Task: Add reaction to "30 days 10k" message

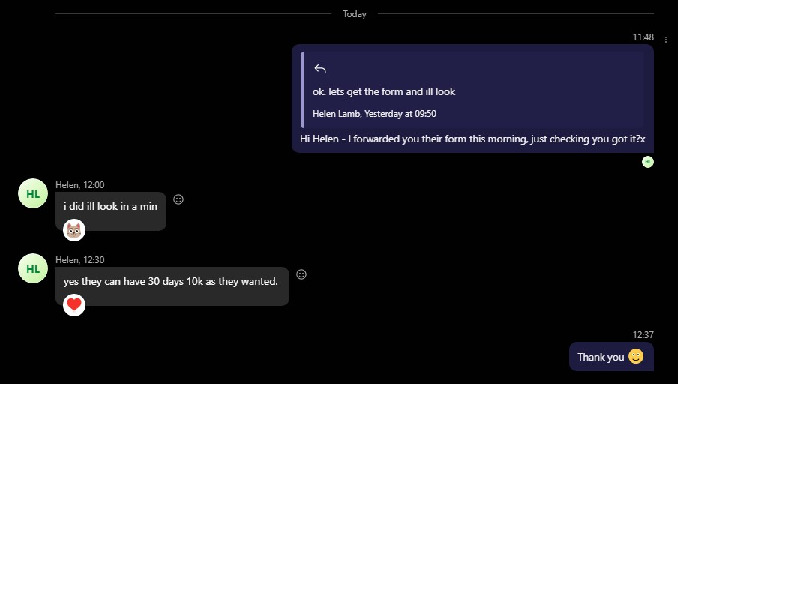Action: click(x=301, y=275)
